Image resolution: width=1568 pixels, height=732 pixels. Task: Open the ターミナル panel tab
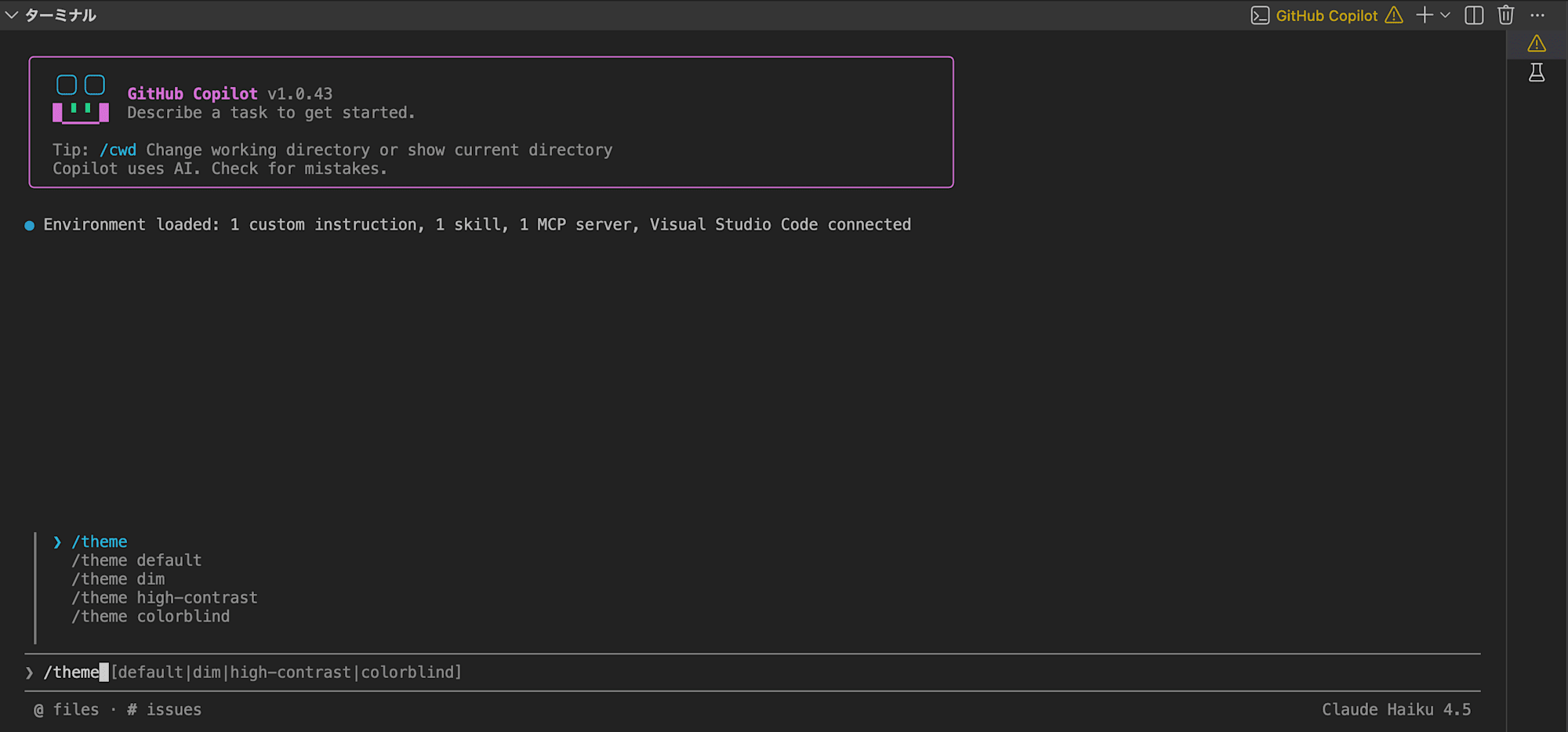tap(60, 15)
